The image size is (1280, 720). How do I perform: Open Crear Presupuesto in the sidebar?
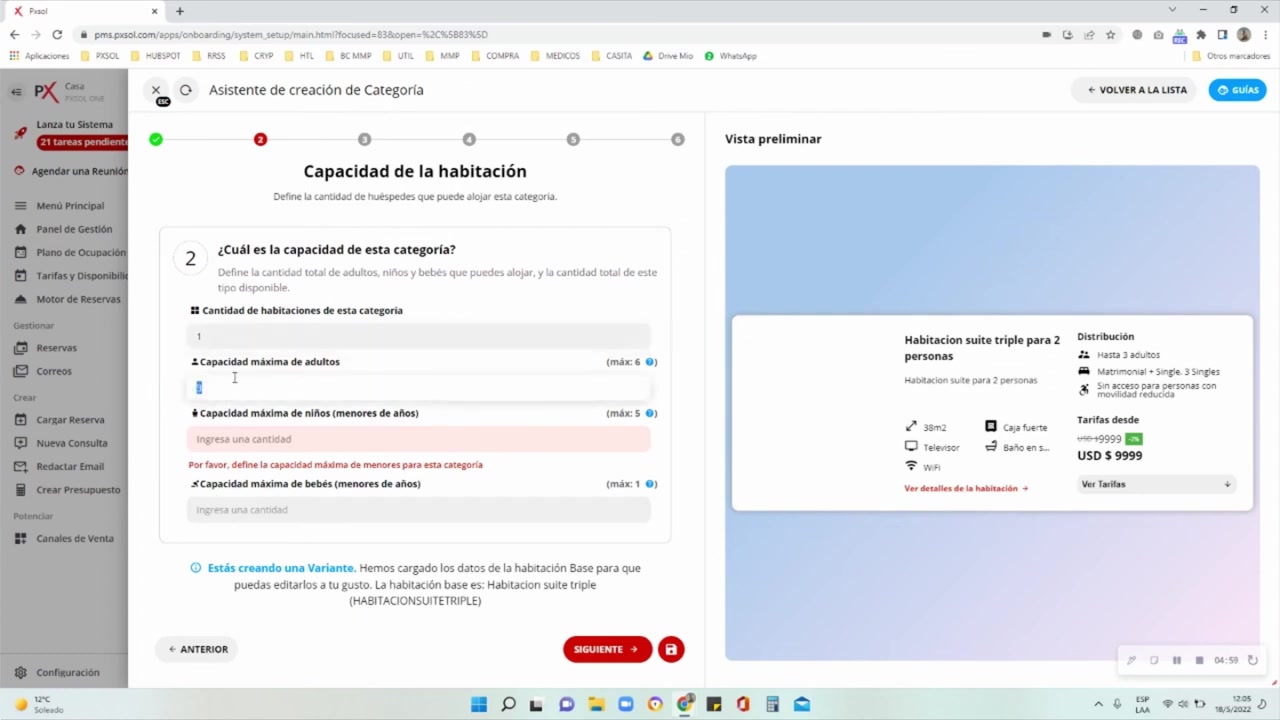76,489
